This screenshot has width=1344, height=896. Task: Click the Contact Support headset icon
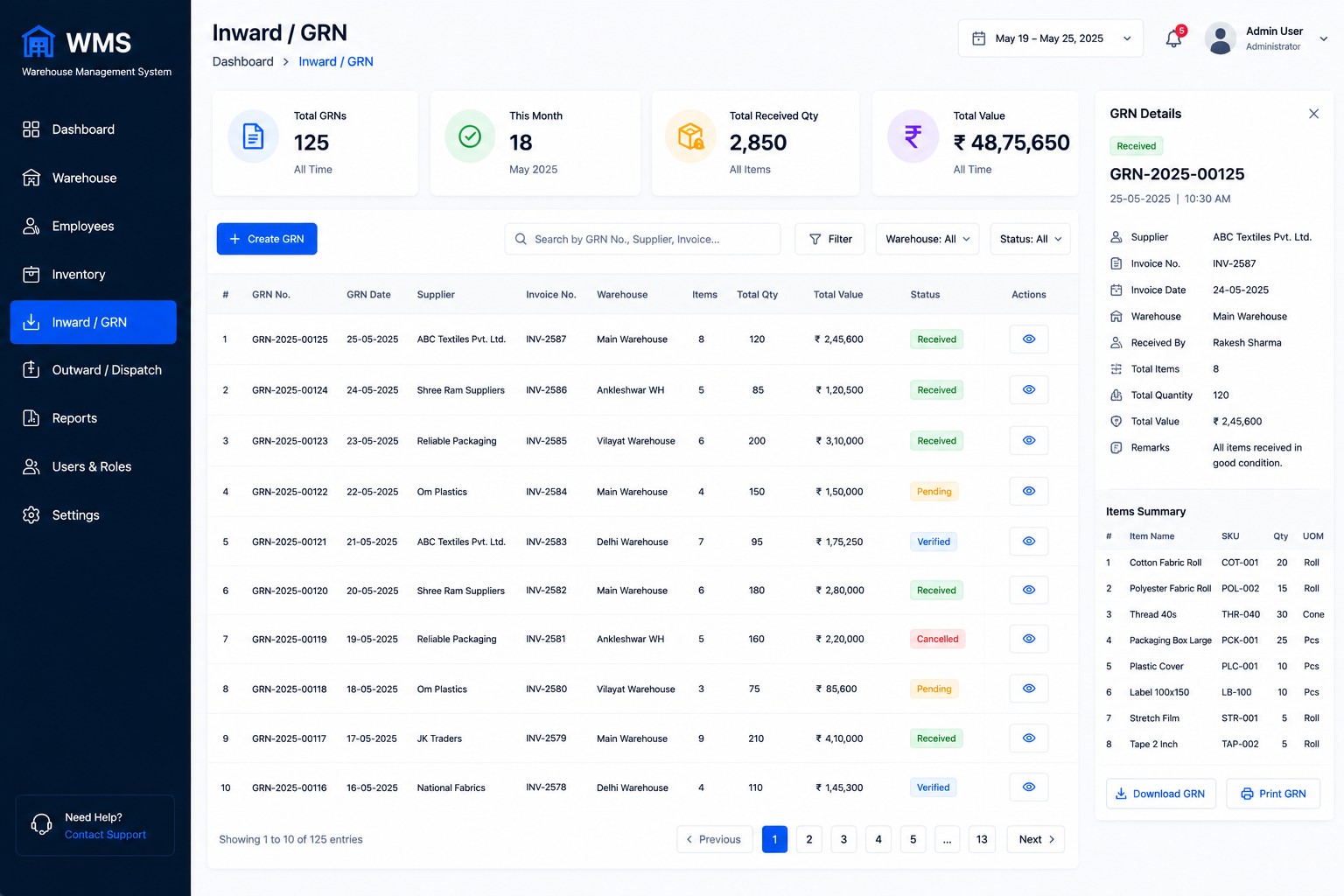tap(41, 824)
